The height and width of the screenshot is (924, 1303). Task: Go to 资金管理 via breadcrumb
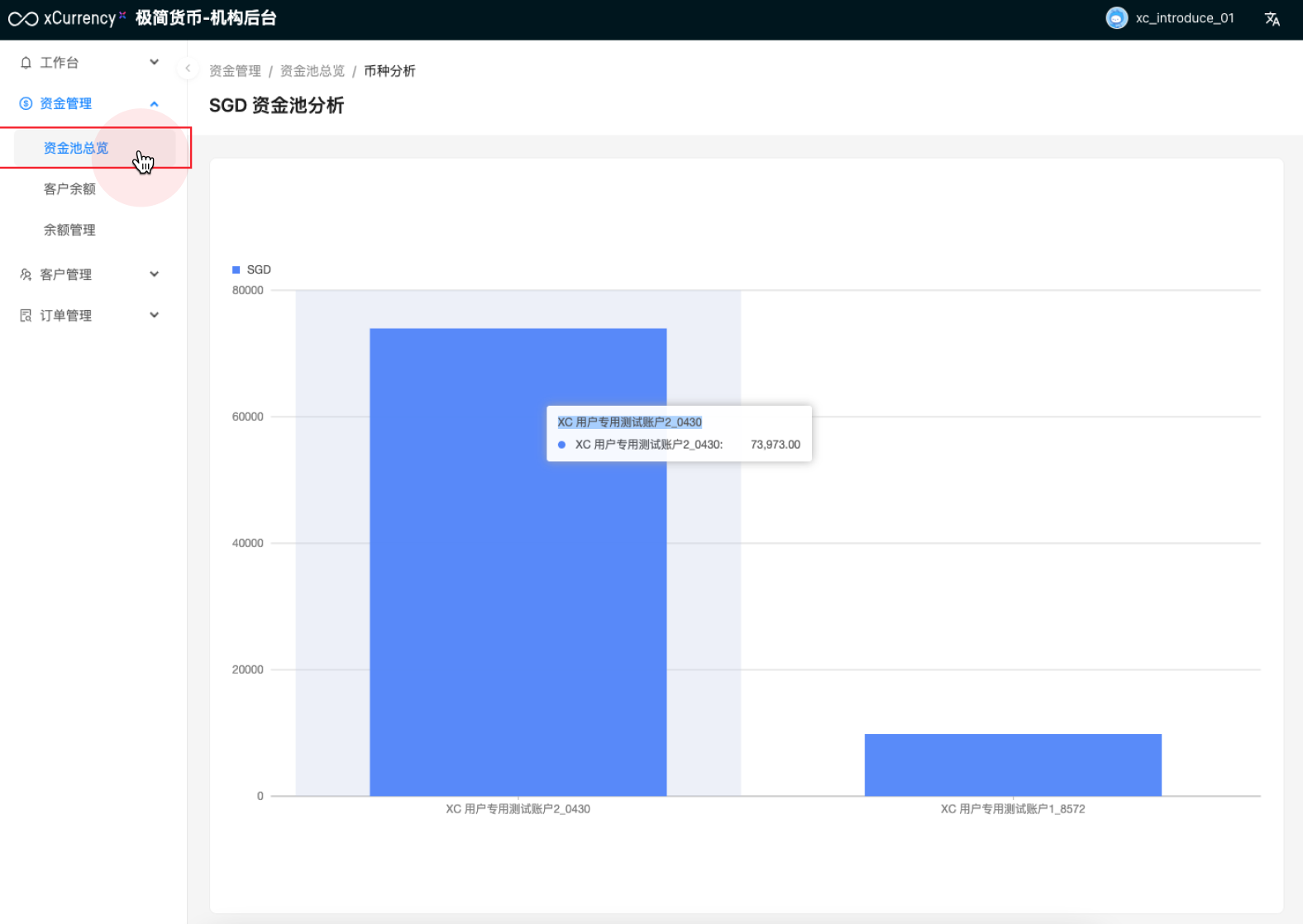pyautogui.click(x=235, y=71)
